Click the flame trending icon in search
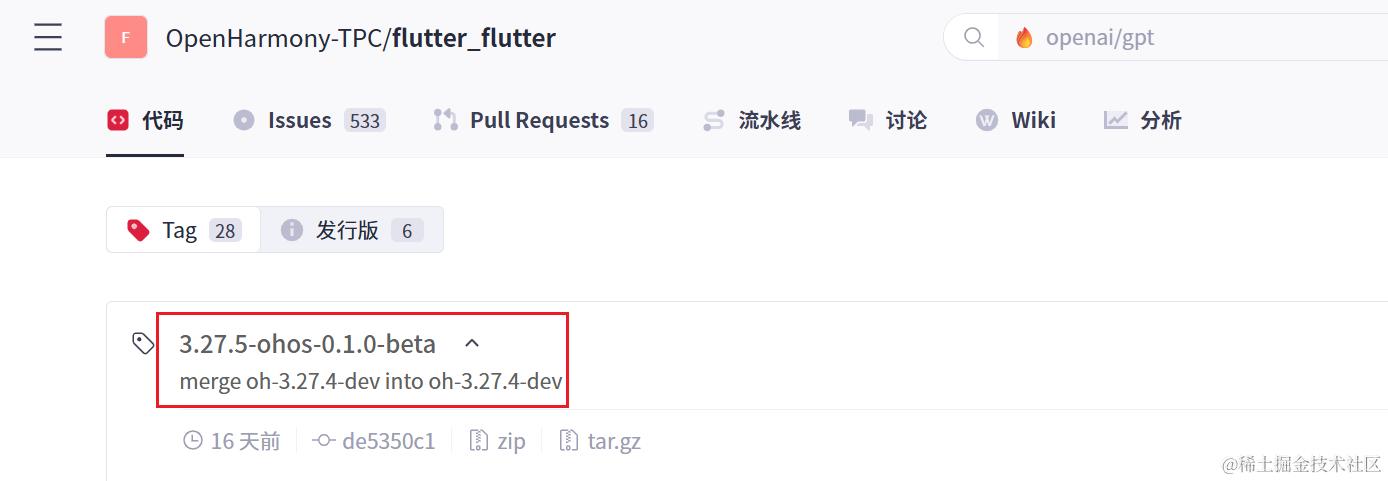 1024,38
